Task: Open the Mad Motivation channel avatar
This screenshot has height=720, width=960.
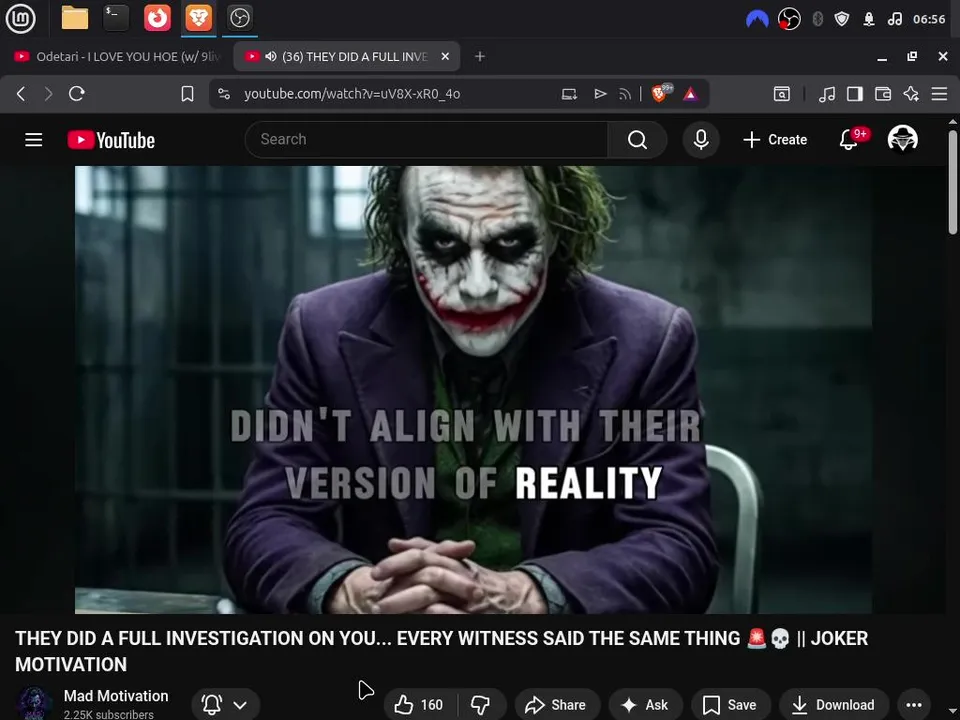Action: (x=34, y=703)
